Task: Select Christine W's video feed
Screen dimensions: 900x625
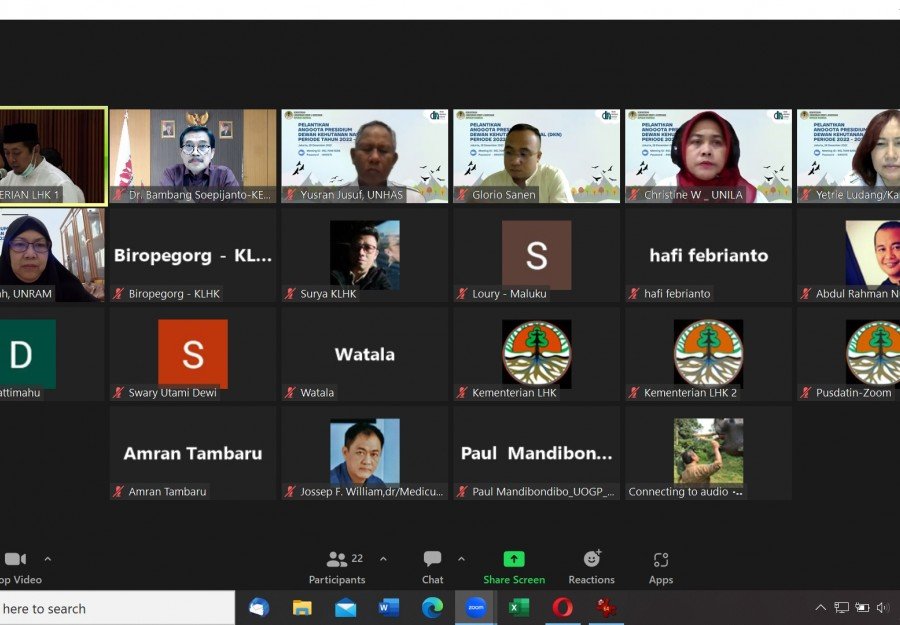Action: pos(708,156)
